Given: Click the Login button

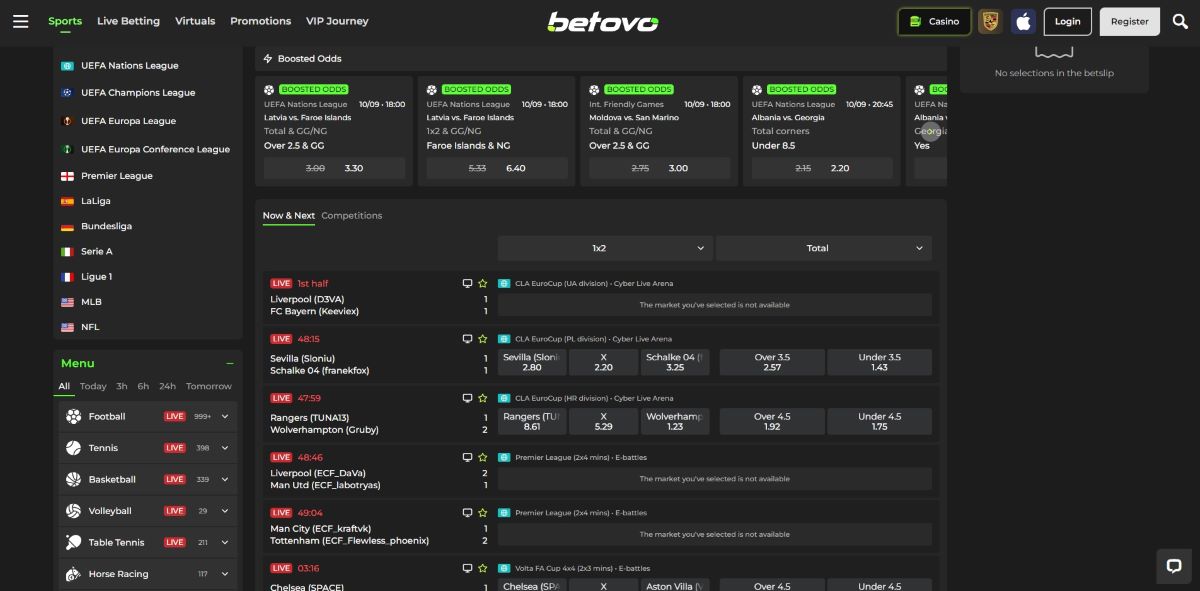Looking at the screenshot, I should click(x=1067, y=21).
